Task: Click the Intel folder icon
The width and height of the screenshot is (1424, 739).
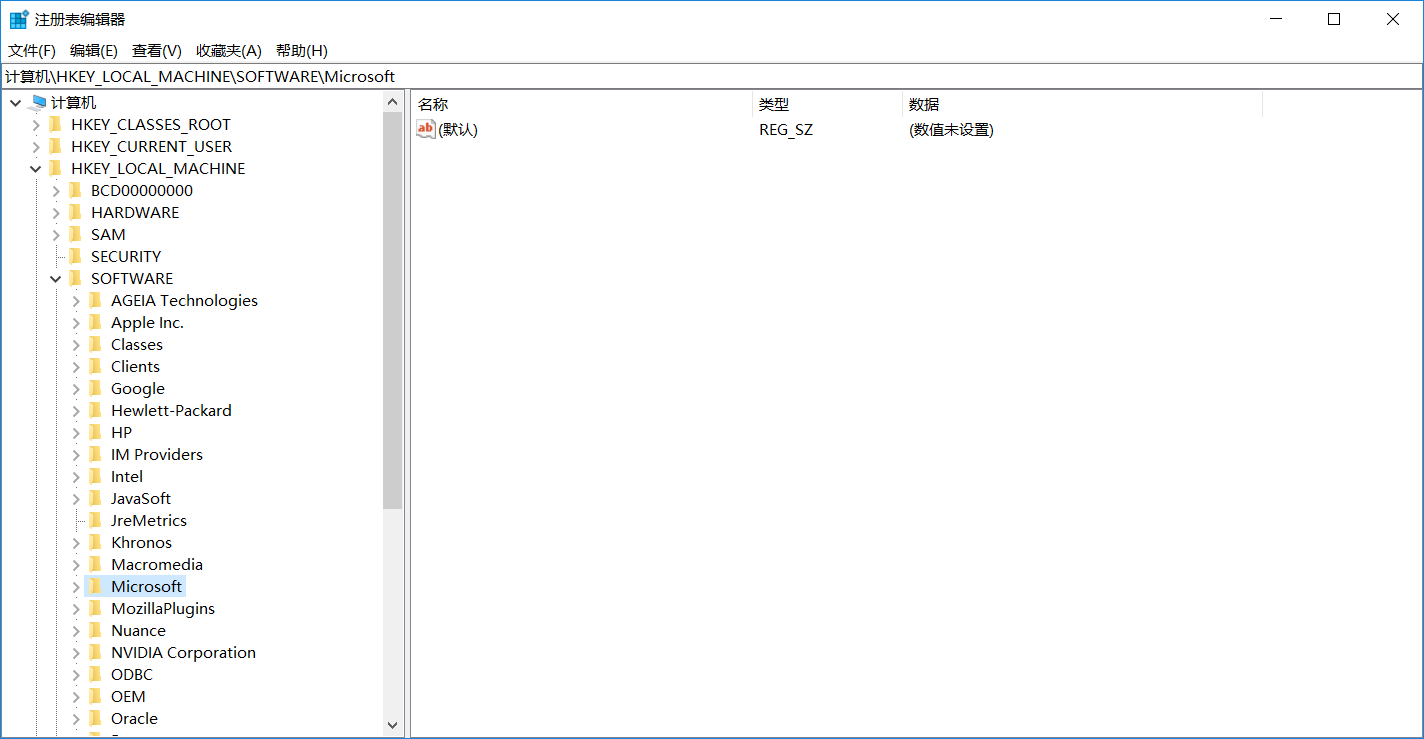Action: coord(96,476)
